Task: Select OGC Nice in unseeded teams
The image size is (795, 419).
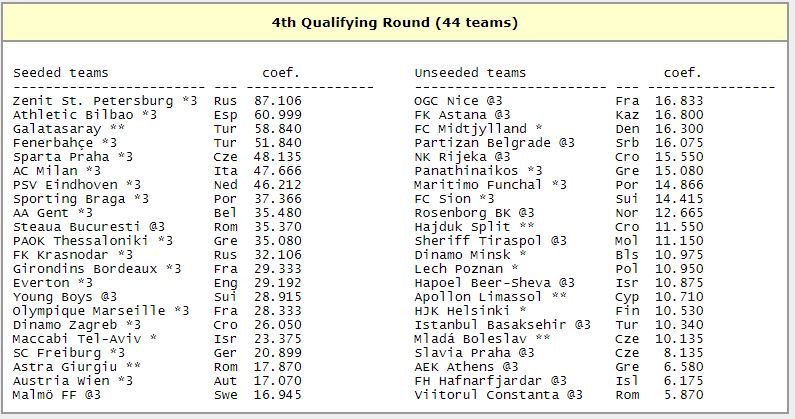Action: point(458,101)
